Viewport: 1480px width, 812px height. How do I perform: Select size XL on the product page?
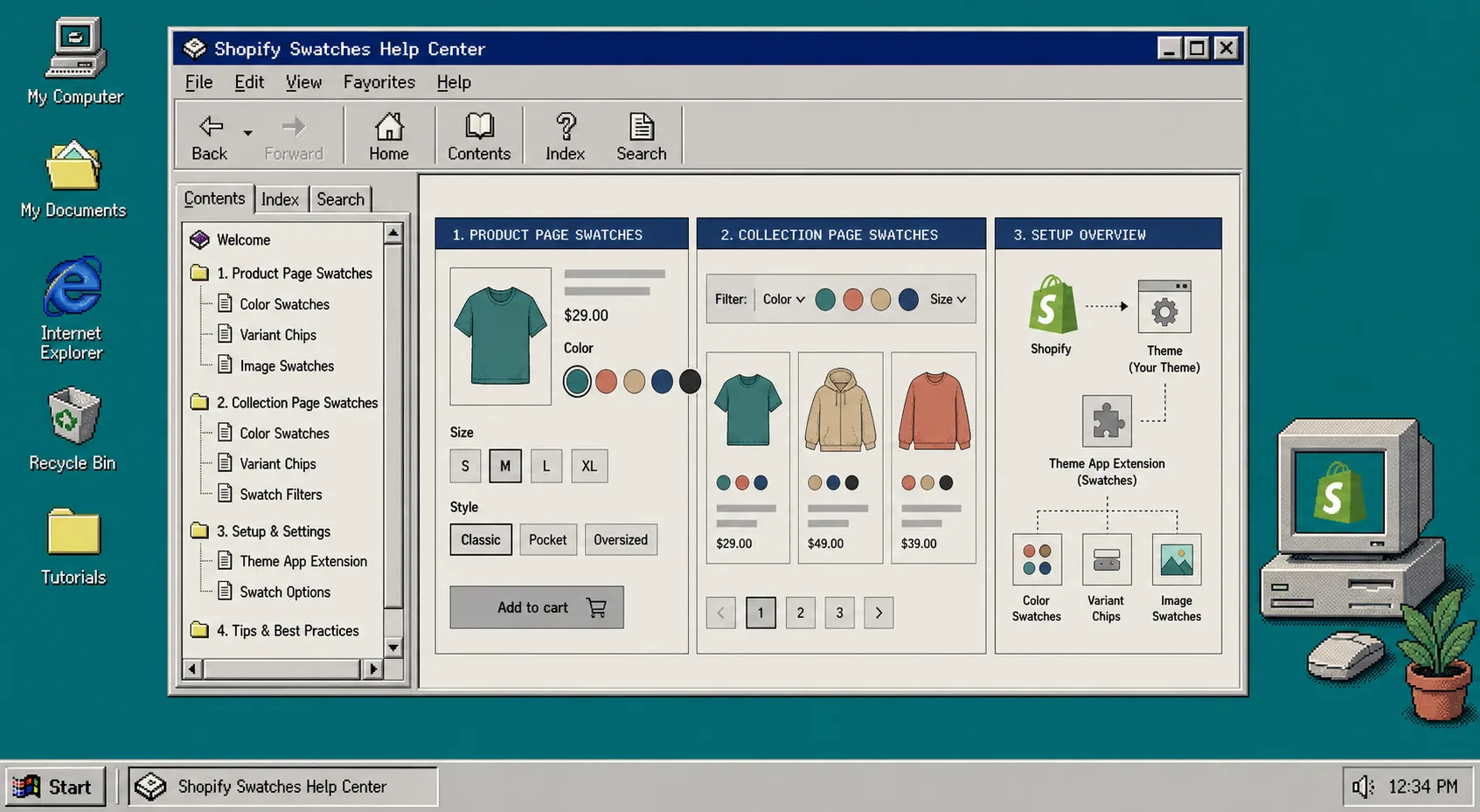pos(589,466)
